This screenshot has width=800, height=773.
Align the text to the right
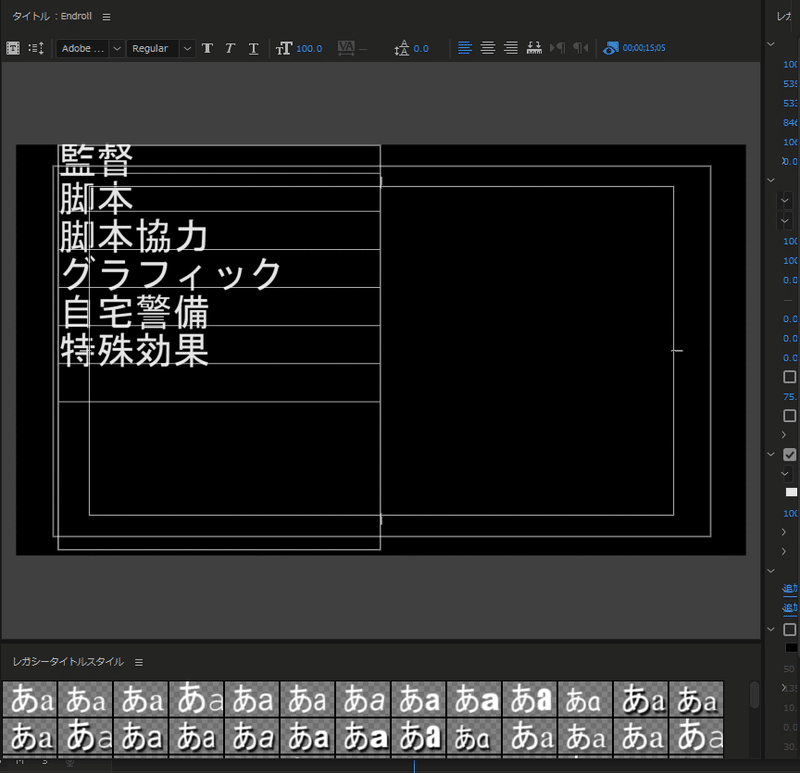pyautogui.click(x=511, y=48)
